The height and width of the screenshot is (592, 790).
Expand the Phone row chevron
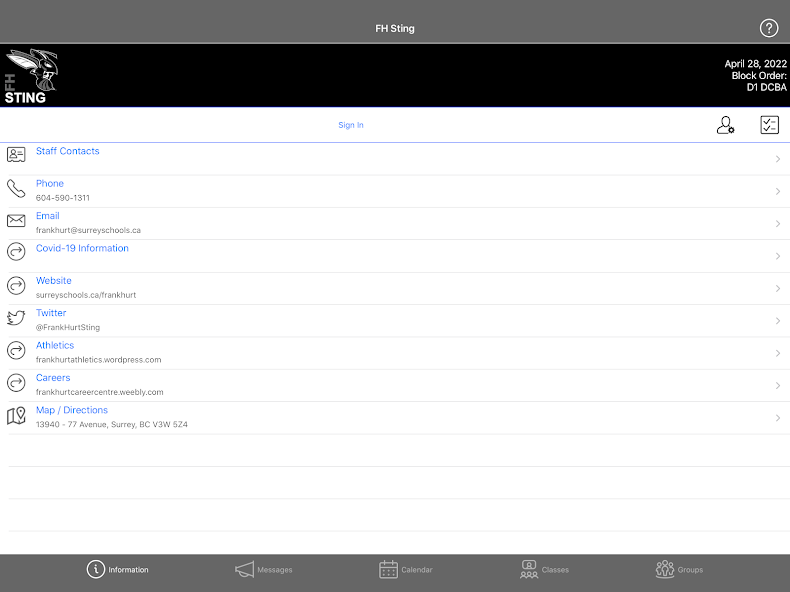[x=778, y=191]
